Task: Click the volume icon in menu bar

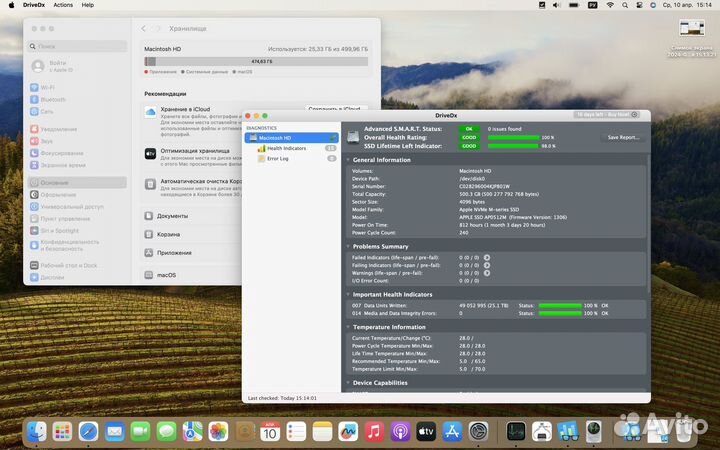Action: [x=557, y=5]
